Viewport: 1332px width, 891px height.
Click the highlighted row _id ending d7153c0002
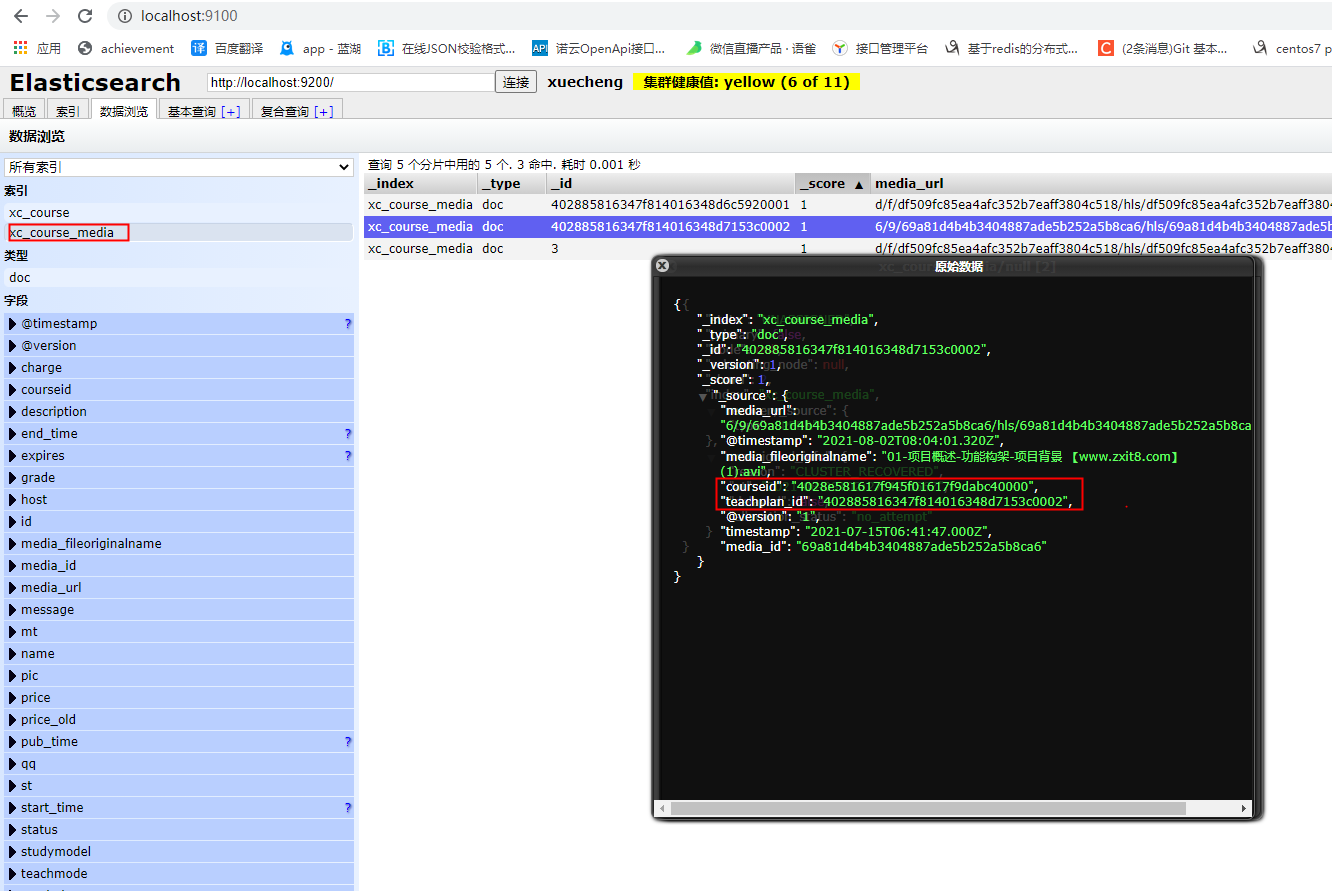tap(848, 227)
